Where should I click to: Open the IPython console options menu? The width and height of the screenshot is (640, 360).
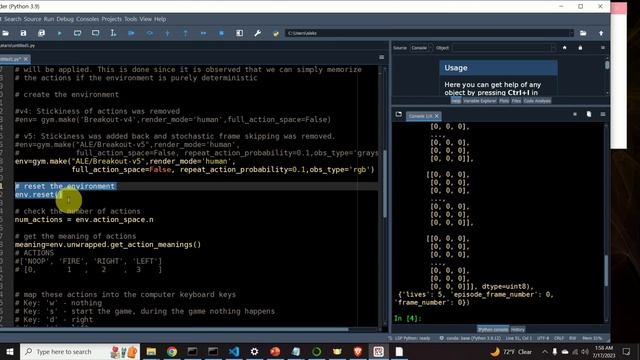(603, 114)
